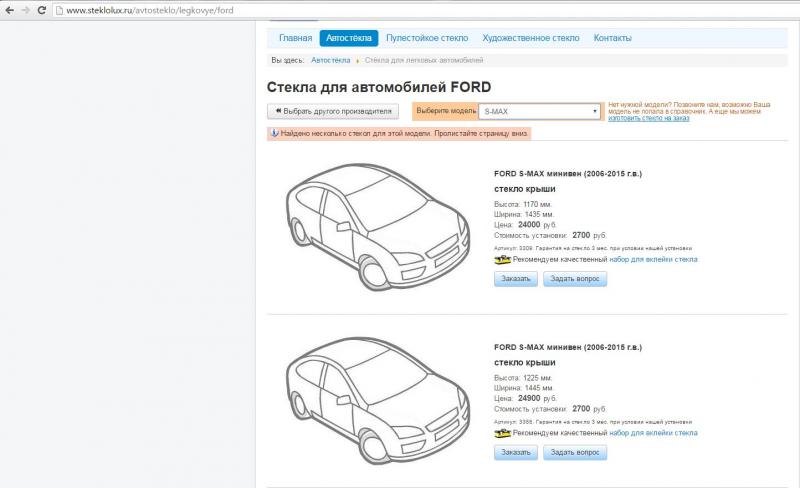
Task: Click the browser forward arrow
Action: pyautogui.click(x=26, y=10)
